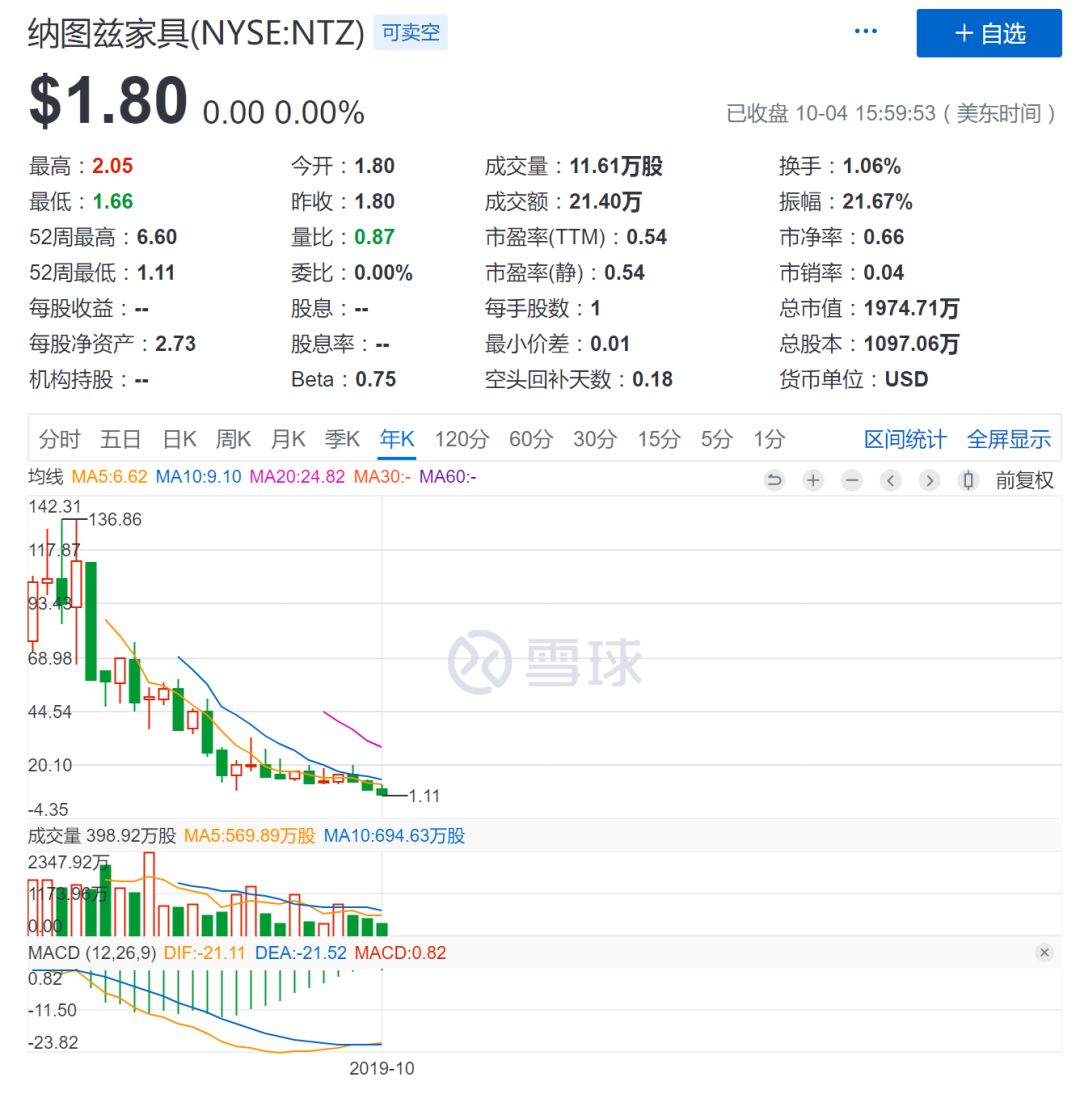Image resolution: width=1080 pixels, height=1094 pixels.
Task: Click the 量比 0.87 value
Action: click(374, 237)
